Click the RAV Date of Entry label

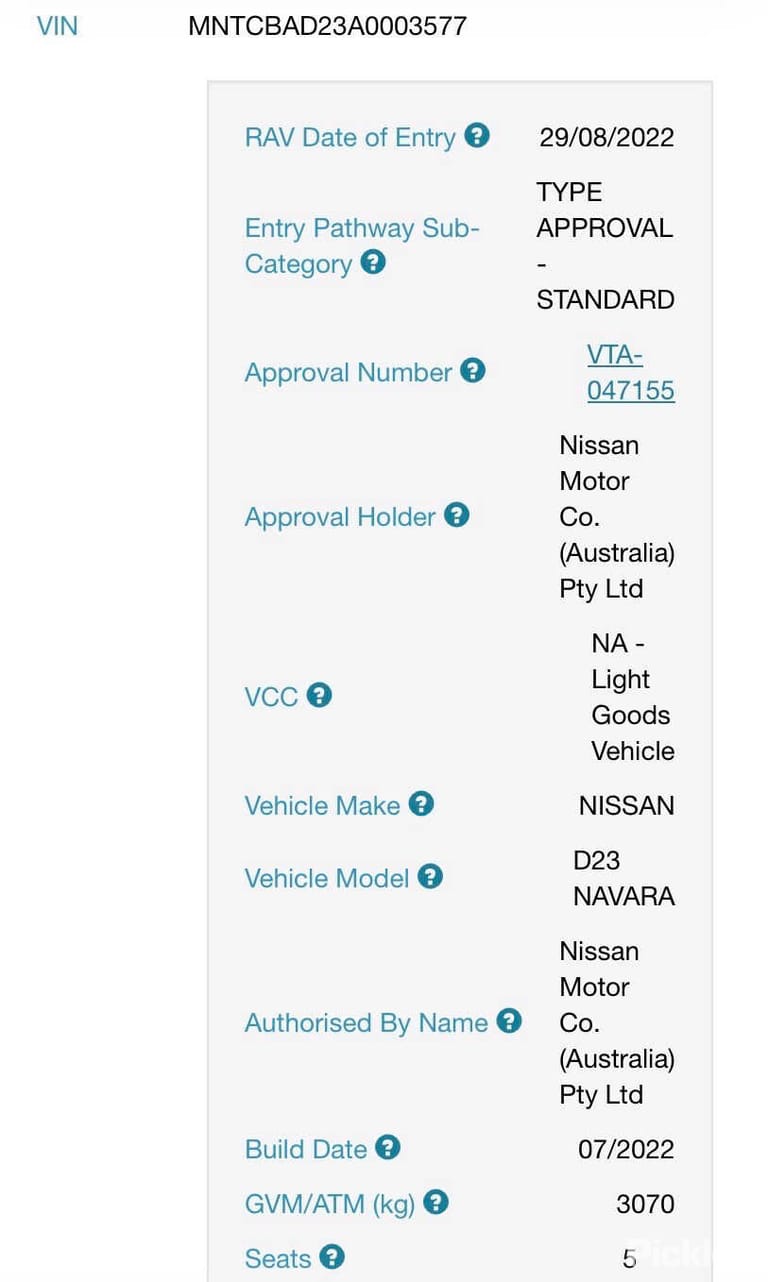350,137
